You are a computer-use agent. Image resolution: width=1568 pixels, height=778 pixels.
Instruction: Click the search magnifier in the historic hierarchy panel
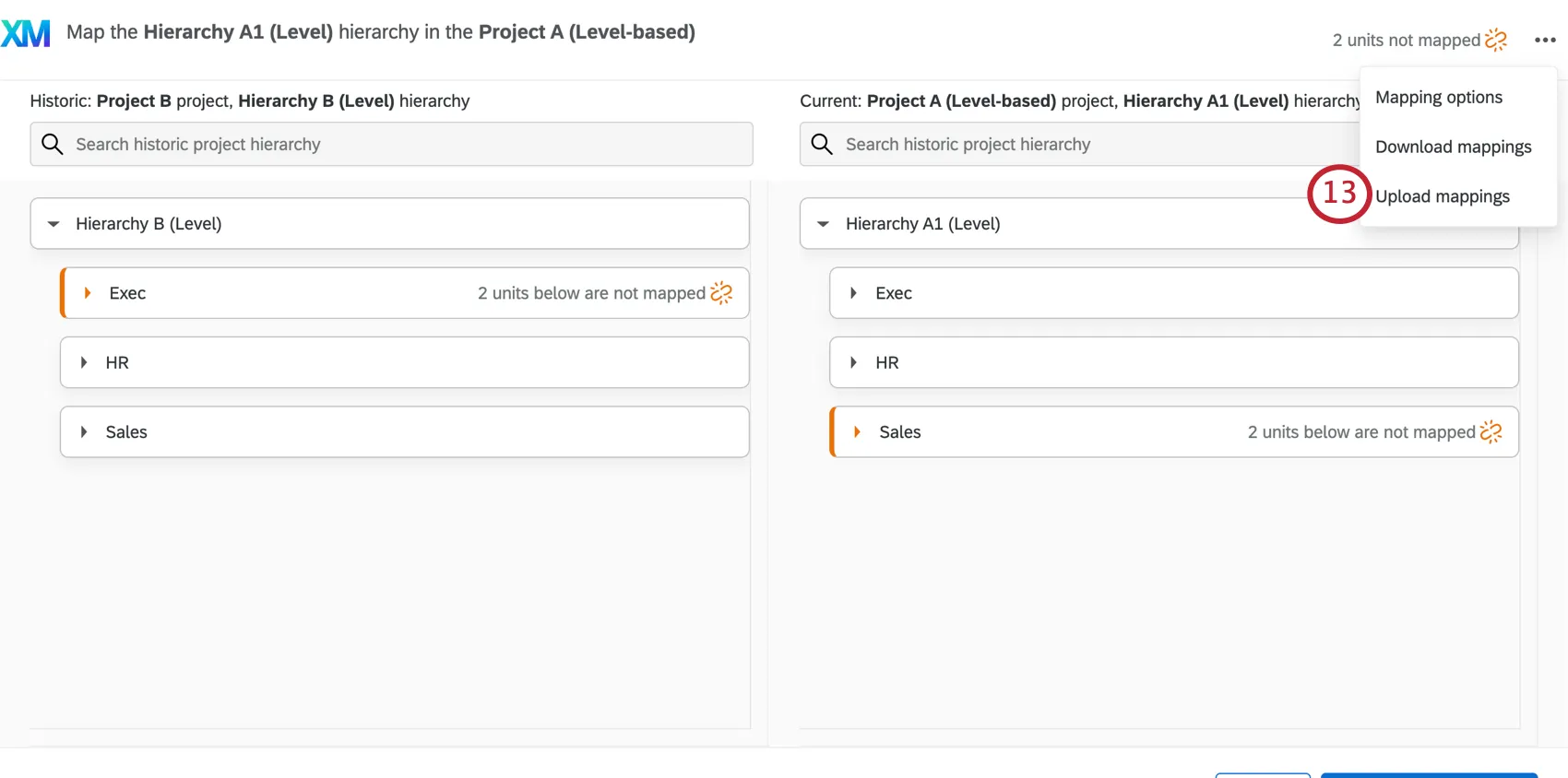pos(53,144)
